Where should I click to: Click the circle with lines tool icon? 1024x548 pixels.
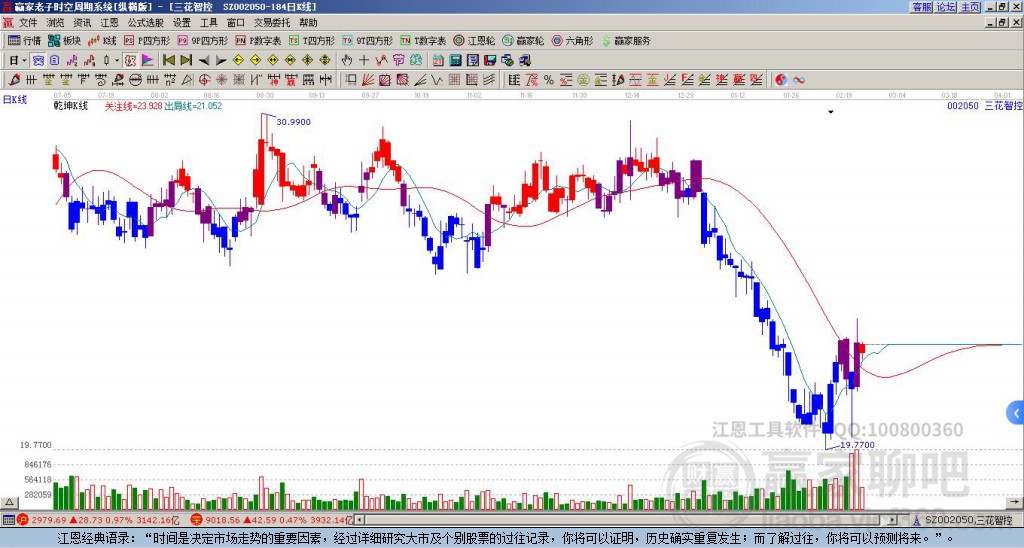pos(135,80)
